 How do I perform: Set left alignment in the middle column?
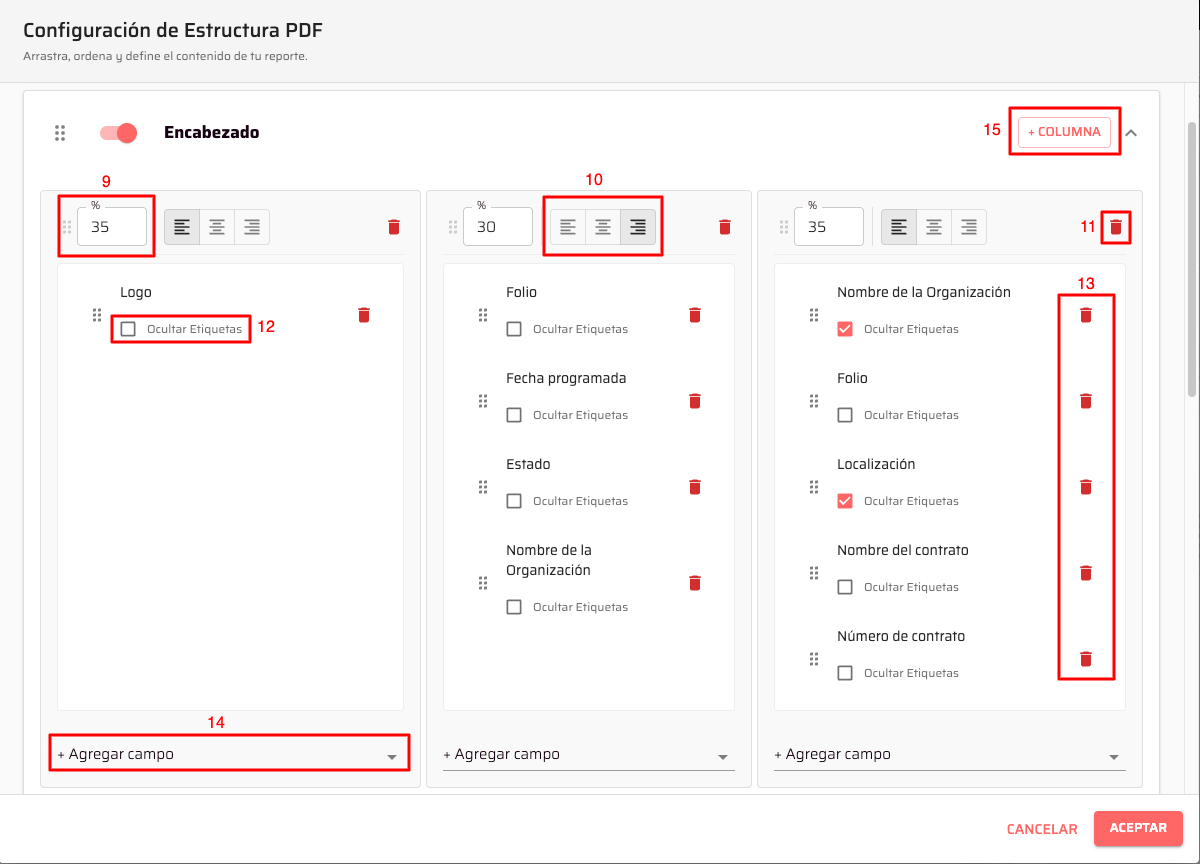click(568, 227)
